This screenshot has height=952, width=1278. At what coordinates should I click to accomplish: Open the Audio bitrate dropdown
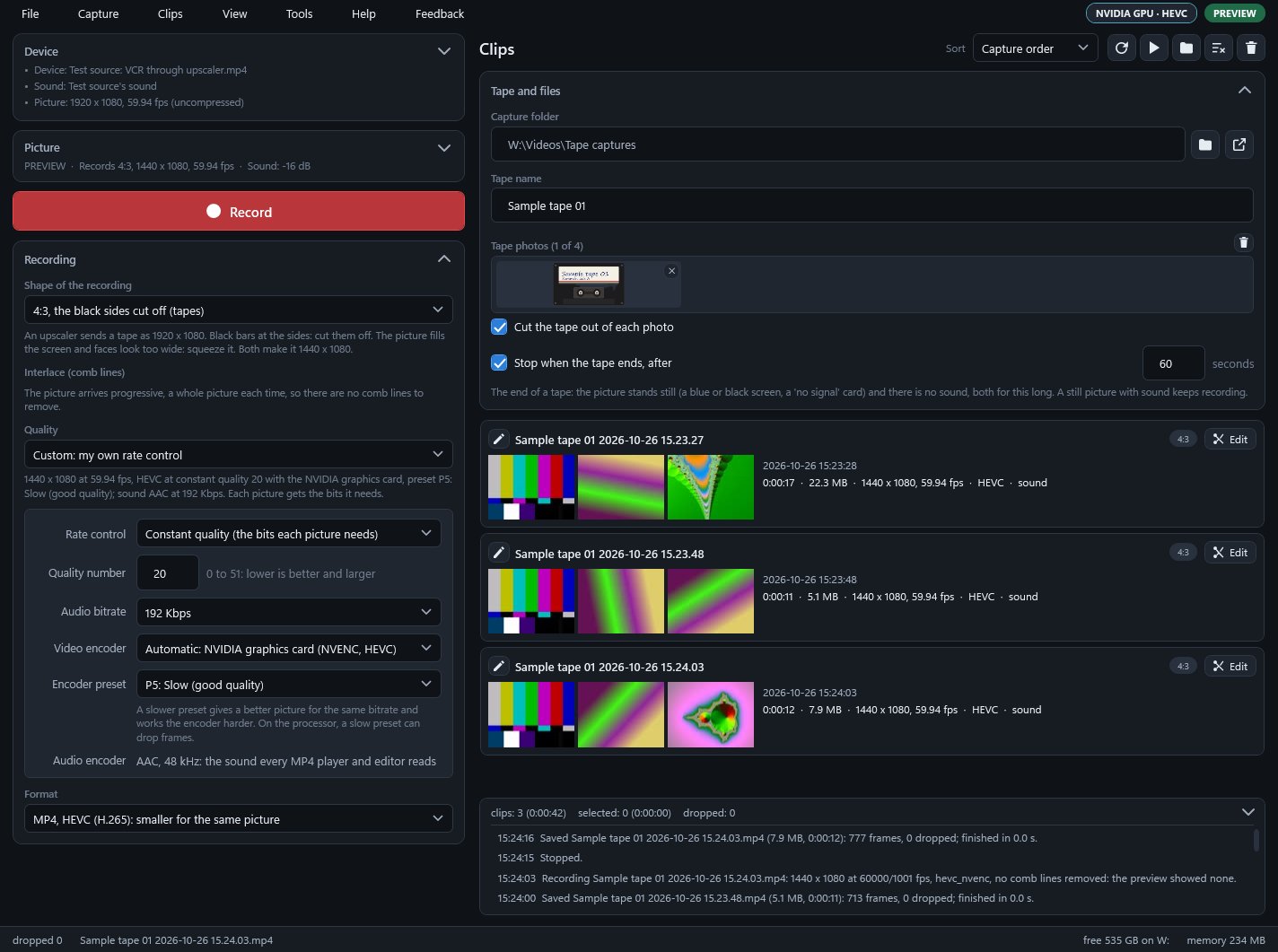click(x=289, y=613)
